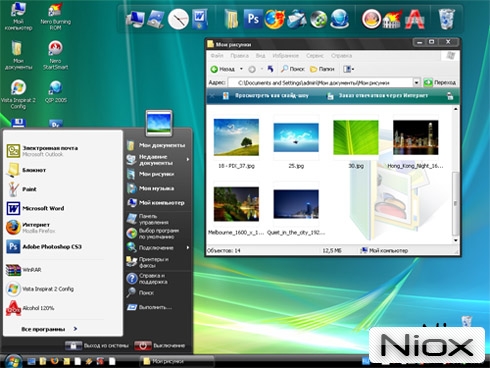This screenshot has height=368, width=490.
Task: Open the Вид menu in Explorer
Action: (260, 56)
